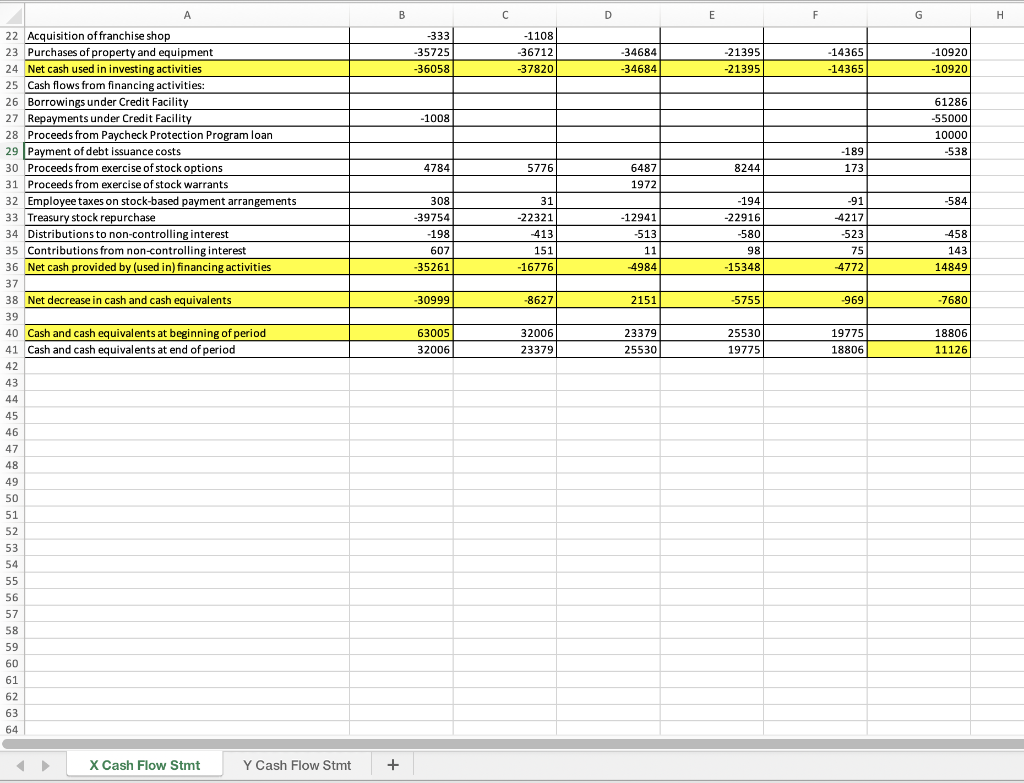Select column D header
The height and width of the screenshot is (783, 1024).
[608, 14]
